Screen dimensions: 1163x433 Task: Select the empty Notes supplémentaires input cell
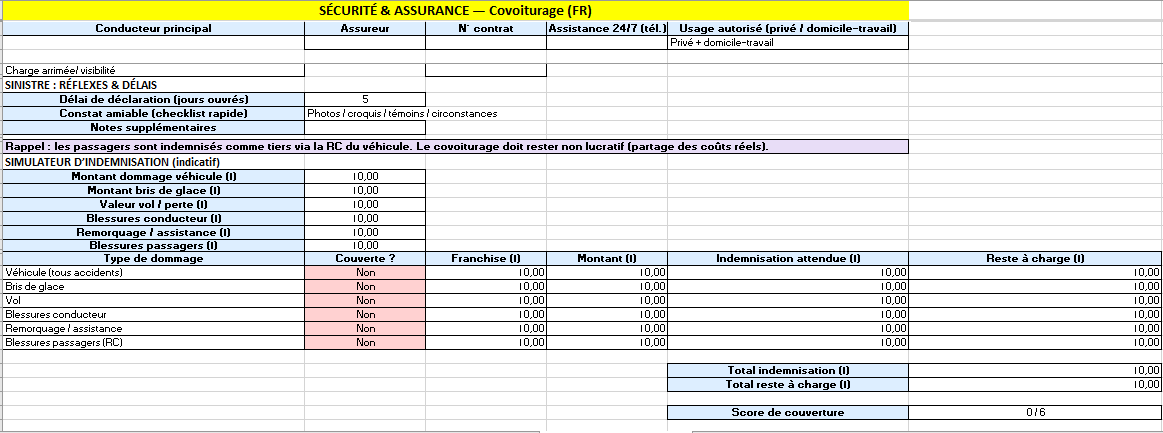(365, 127)
